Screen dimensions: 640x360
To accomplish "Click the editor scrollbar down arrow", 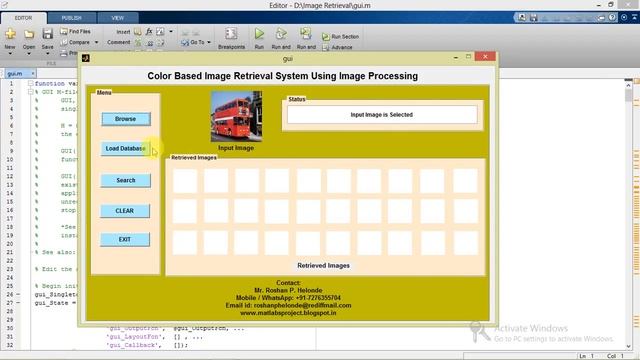I will (629, 347).
